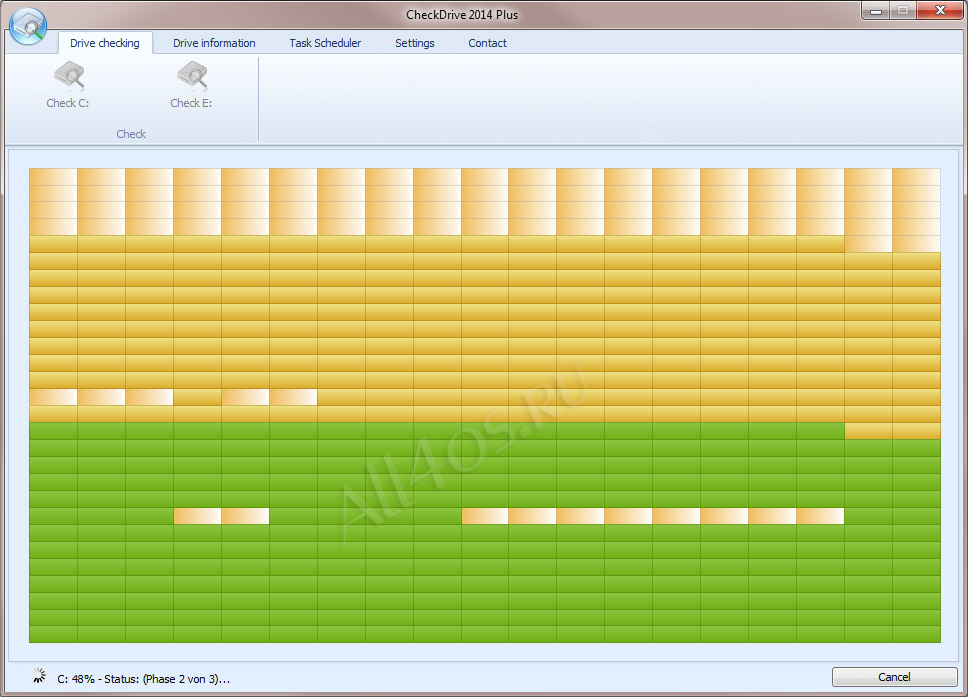Maximize the CheckDrive window
The height and width of the screenshot is (697, 968).
coord(903,10)
